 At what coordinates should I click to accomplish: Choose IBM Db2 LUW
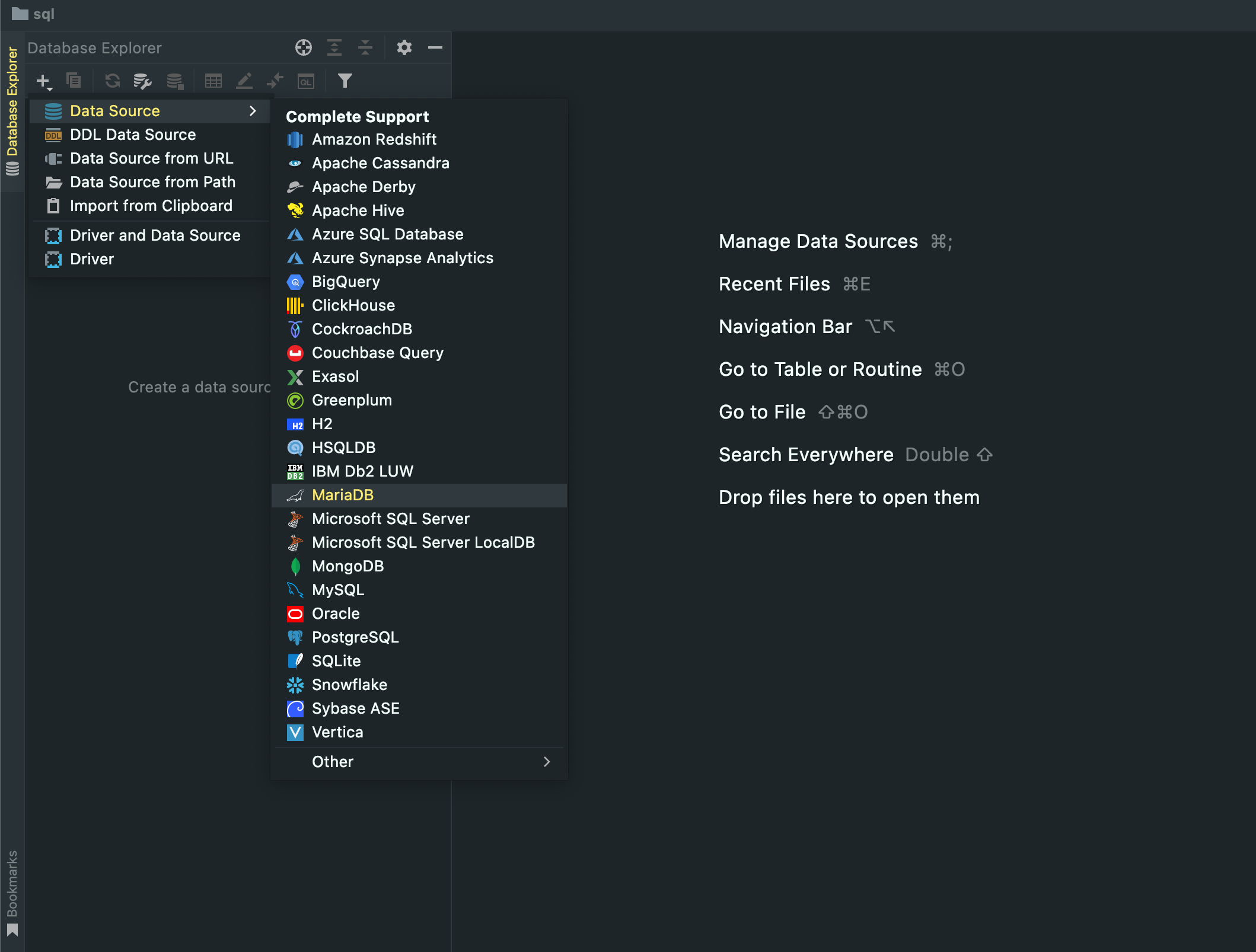419,471
